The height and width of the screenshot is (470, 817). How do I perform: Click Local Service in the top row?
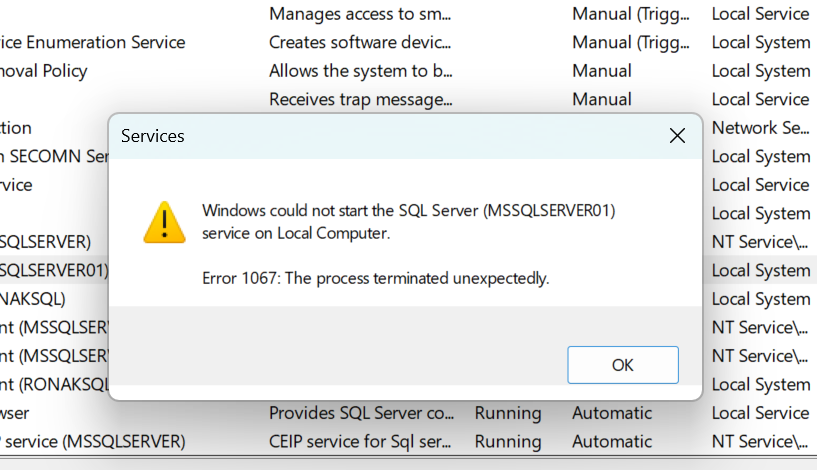[x=760, y=14]
